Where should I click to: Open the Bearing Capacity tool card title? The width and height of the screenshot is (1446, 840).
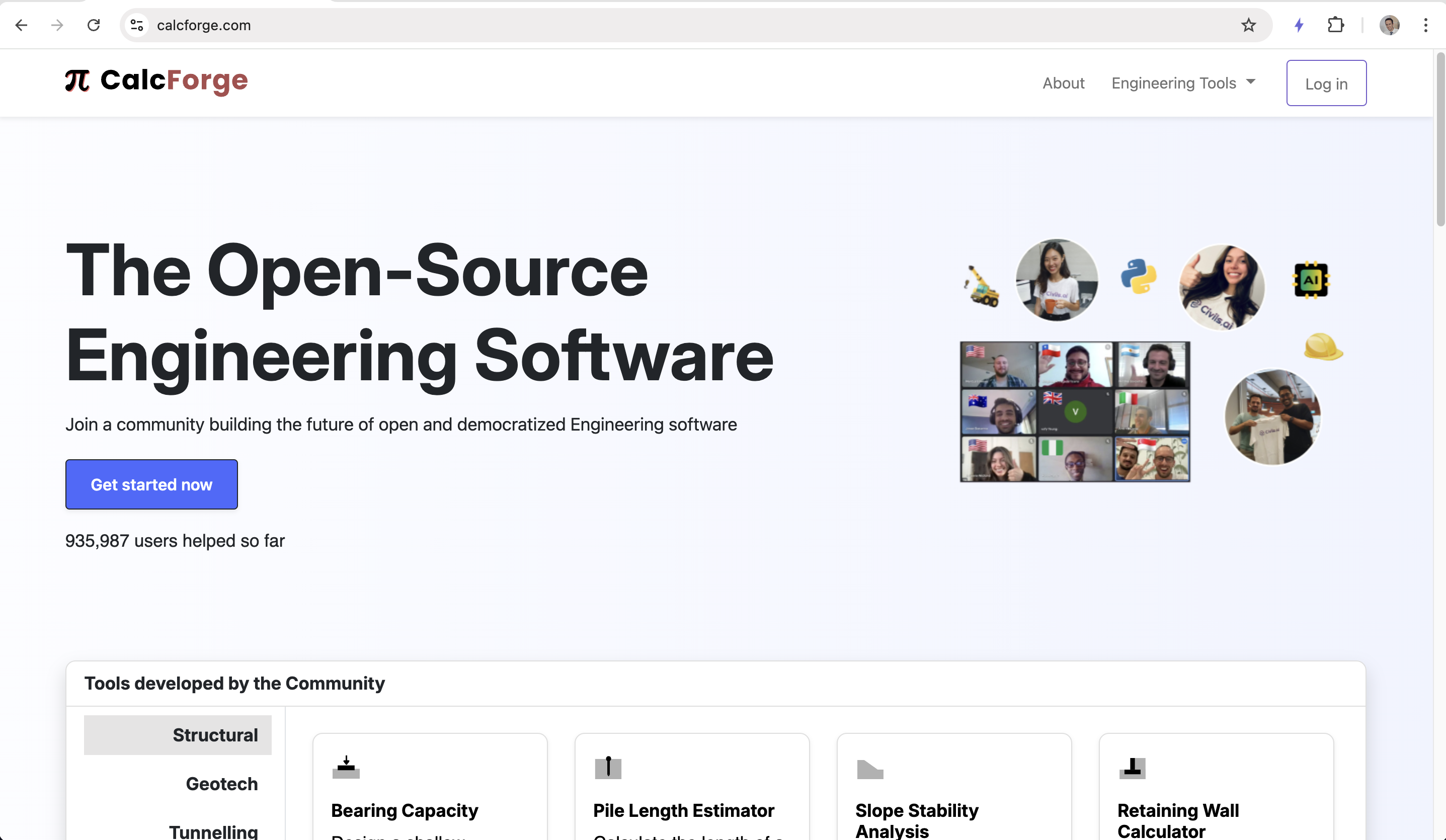[405, 810]
